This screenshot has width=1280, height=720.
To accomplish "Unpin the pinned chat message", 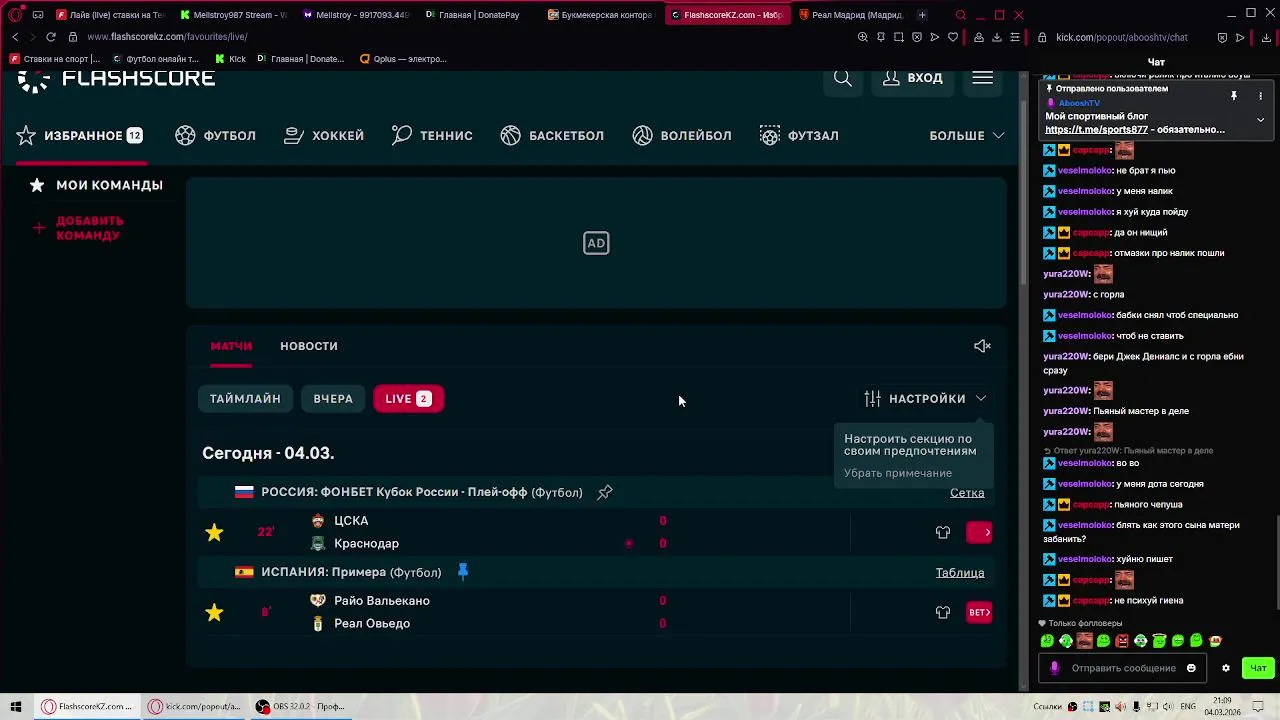I will pyautogui.click(x=1234, y=96).
